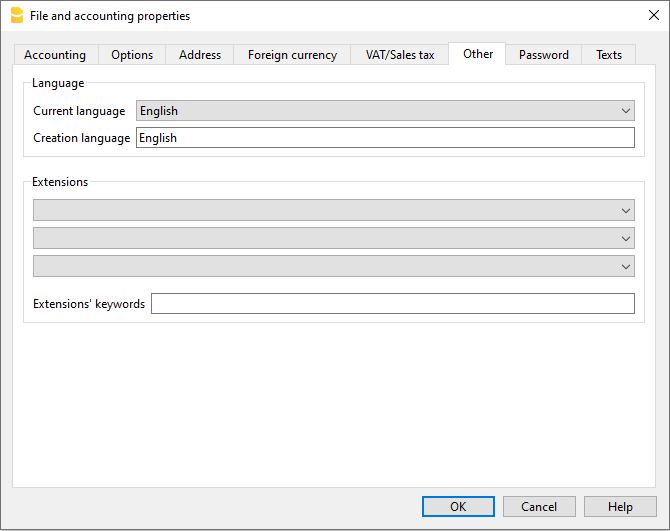Confirm changes with the OK button
Image resolution: width=670 pixels, height=531 pixels.
458,507
